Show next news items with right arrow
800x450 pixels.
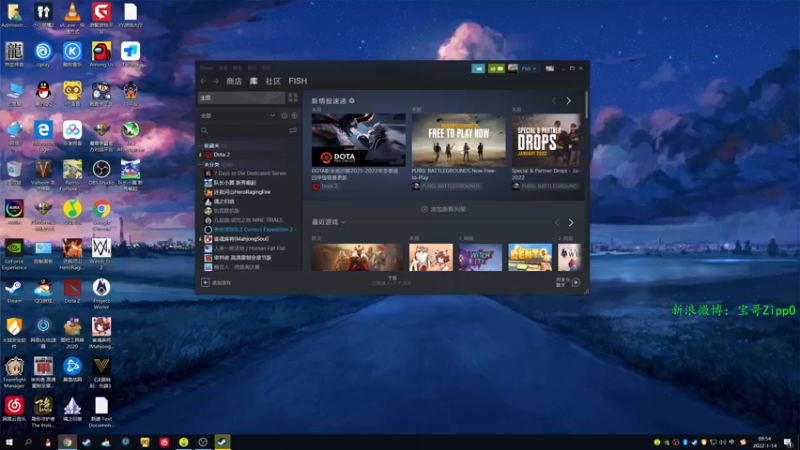click(568, 101)
